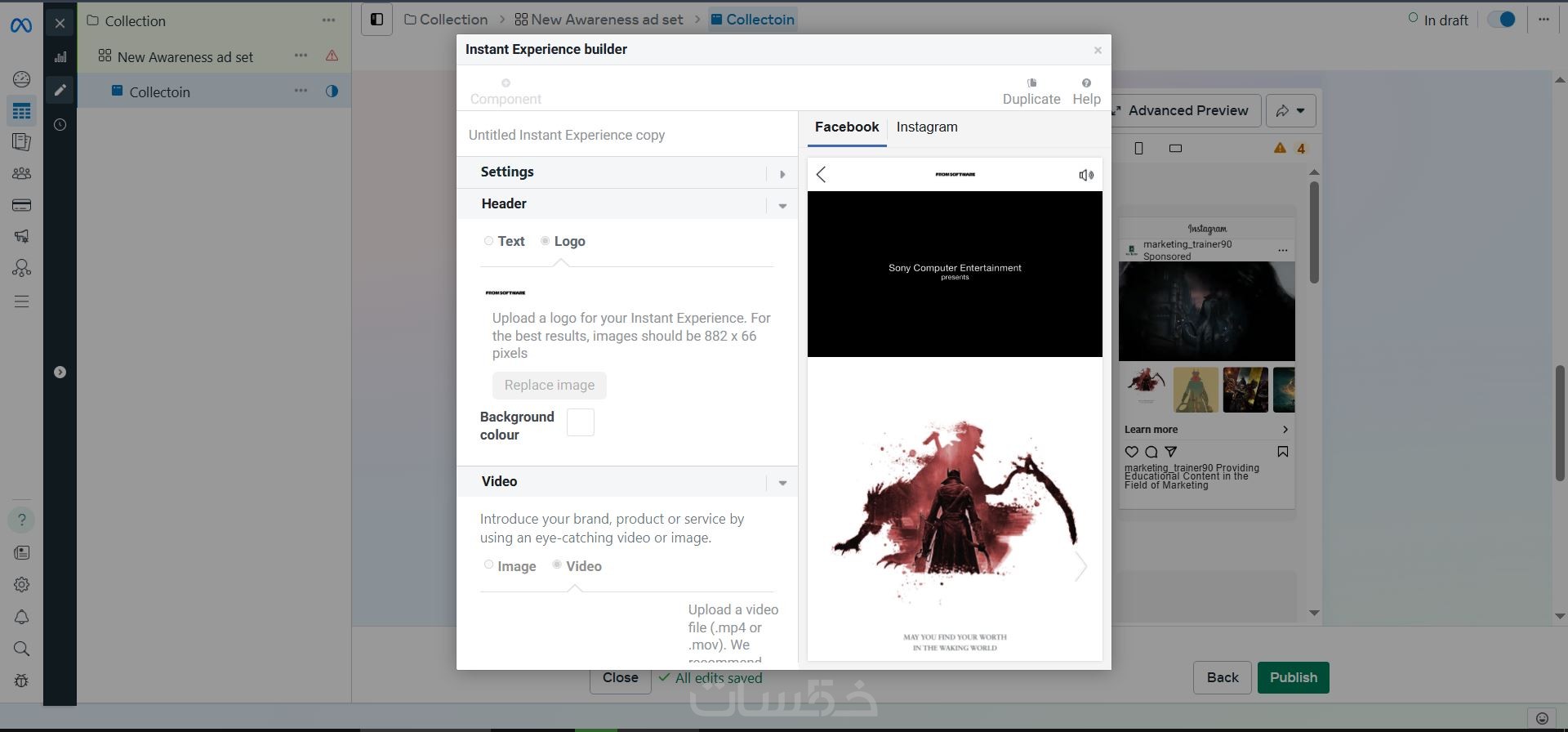Close the Instant Experience builder dialog
Image resolution: width=1568 pixels, height=732 pixels.
coord(1098,51)
